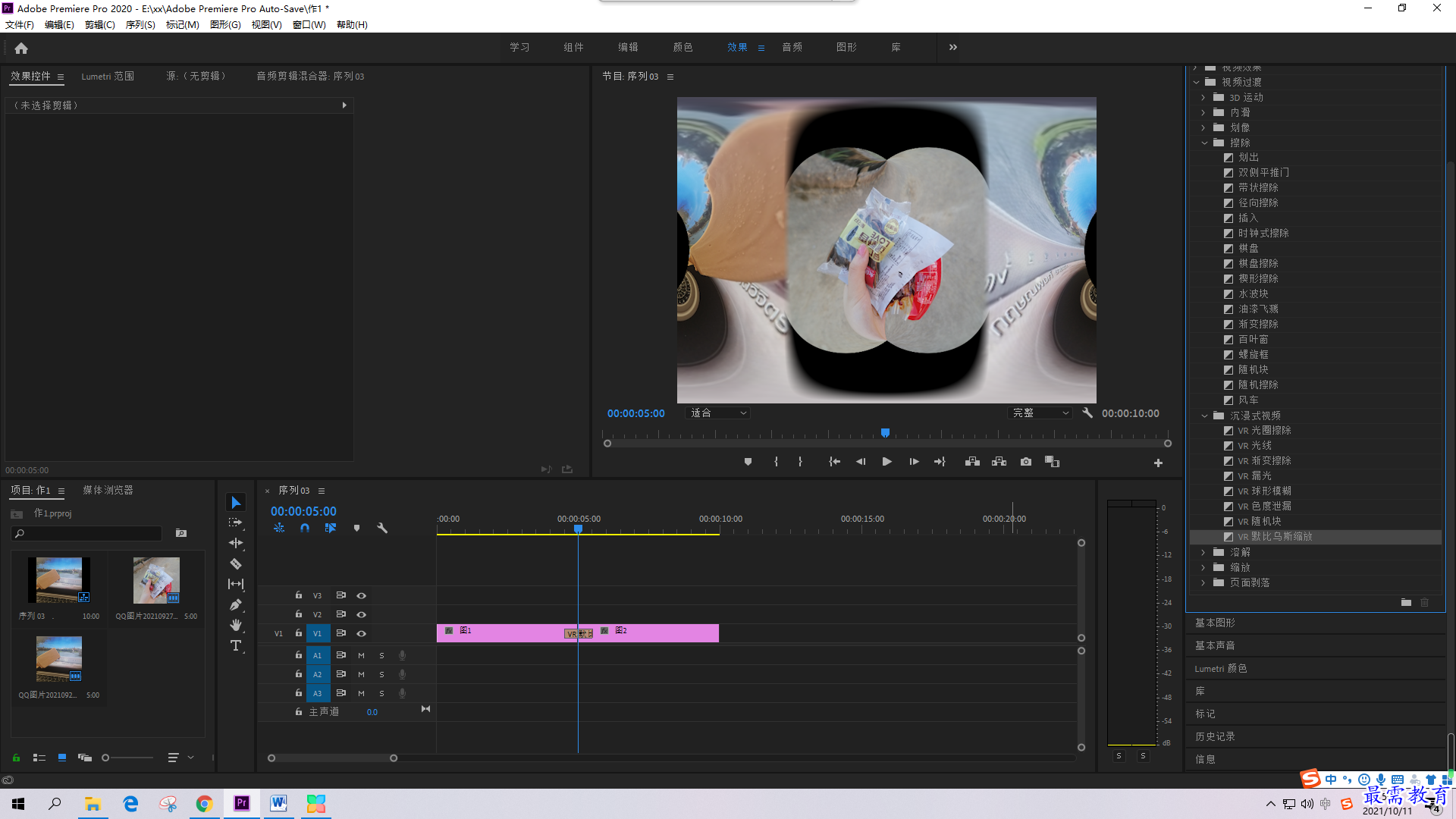Switch to the Lumetri 范围 tab

click(x=108, y=77)
